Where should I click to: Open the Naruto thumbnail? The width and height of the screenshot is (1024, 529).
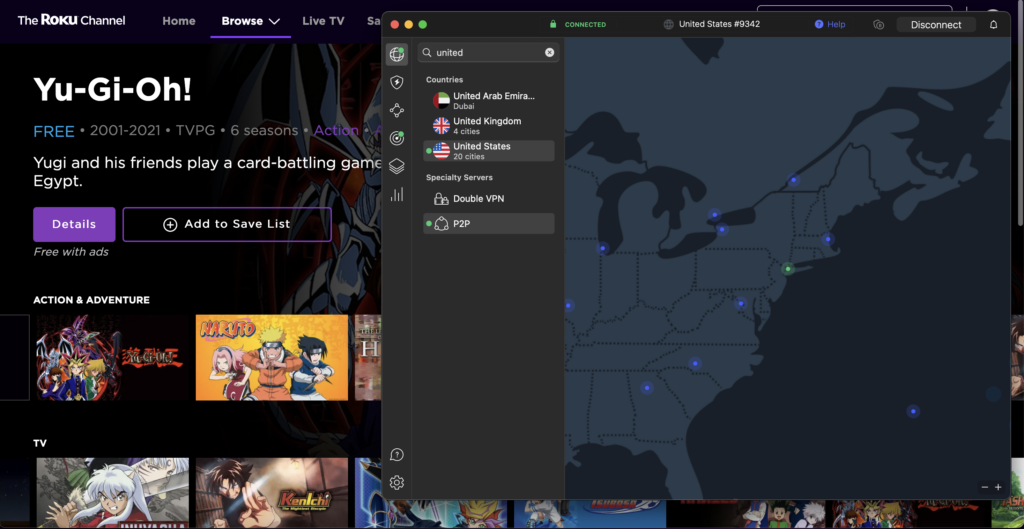click(x=272, y=357)
